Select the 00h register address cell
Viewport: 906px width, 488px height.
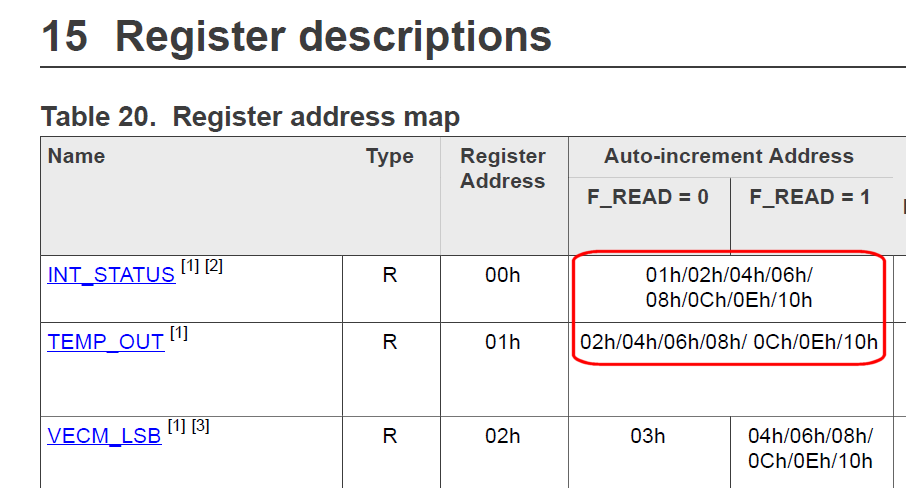[x=502, y=275]
